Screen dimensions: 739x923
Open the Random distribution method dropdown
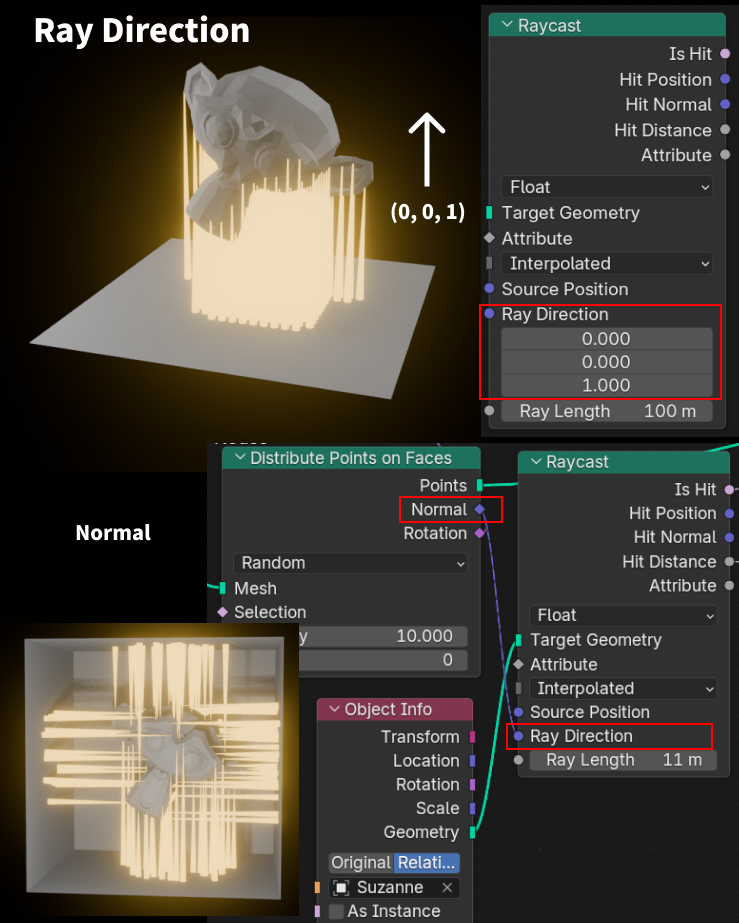[350, 563]
